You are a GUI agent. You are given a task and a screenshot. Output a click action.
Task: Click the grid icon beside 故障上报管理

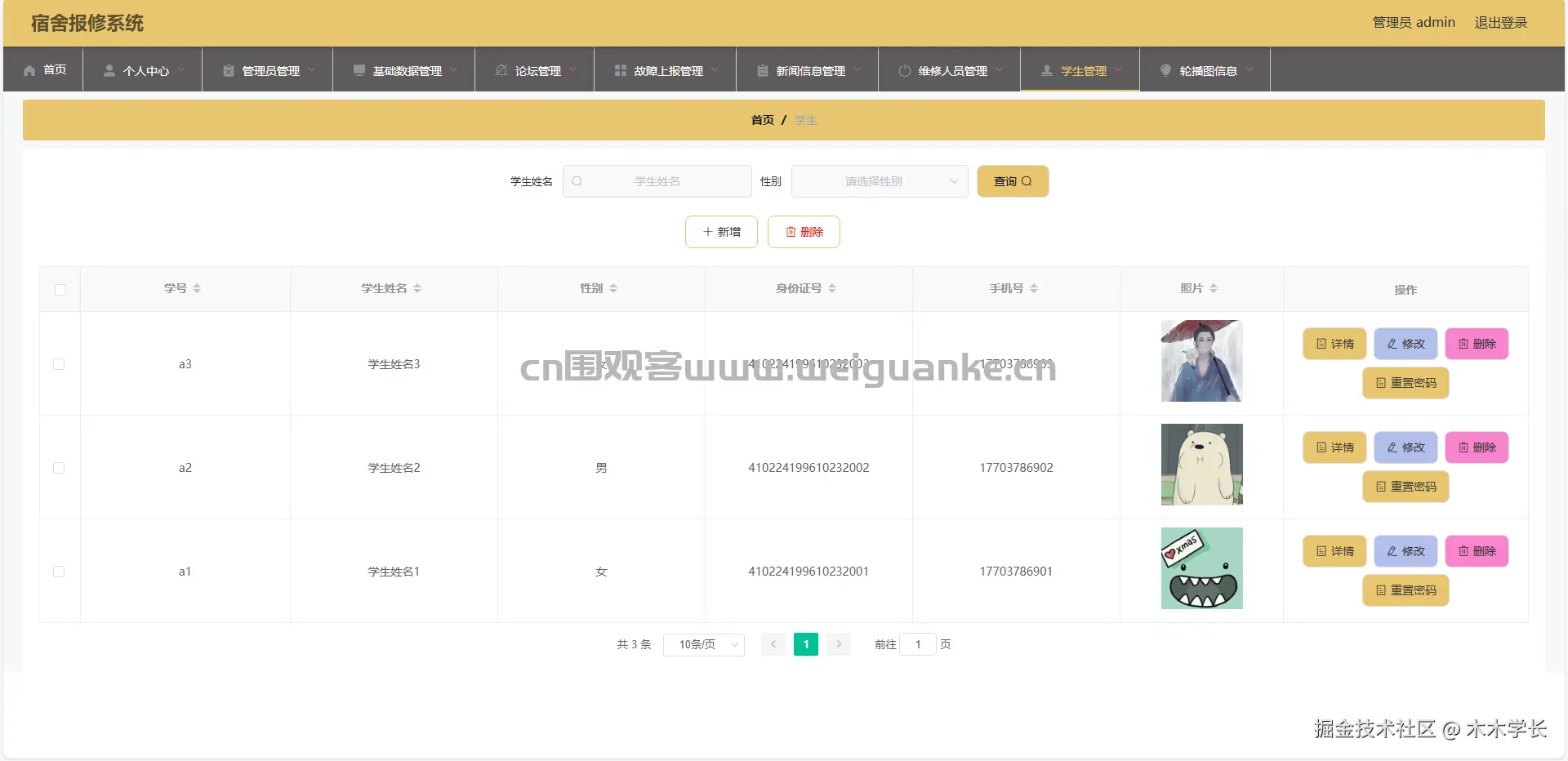[x=621, y=71]
